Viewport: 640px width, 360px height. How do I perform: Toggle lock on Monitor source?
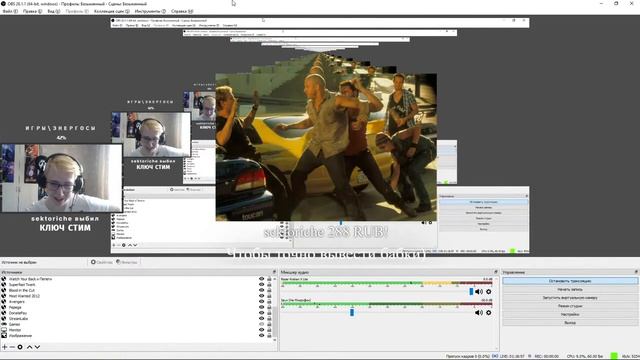(269, 330)
